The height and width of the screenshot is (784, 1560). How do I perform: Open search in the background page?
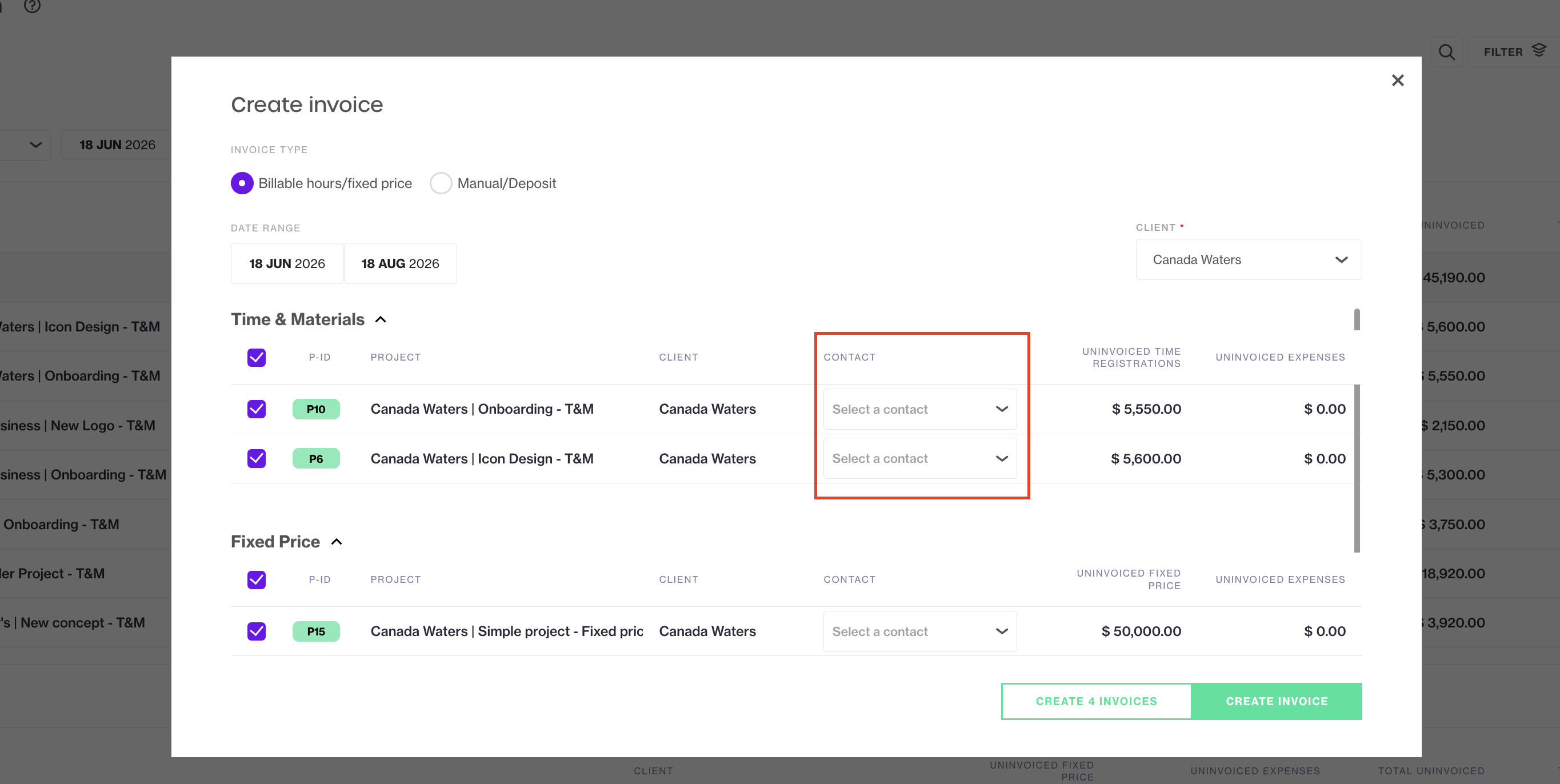1446,52
